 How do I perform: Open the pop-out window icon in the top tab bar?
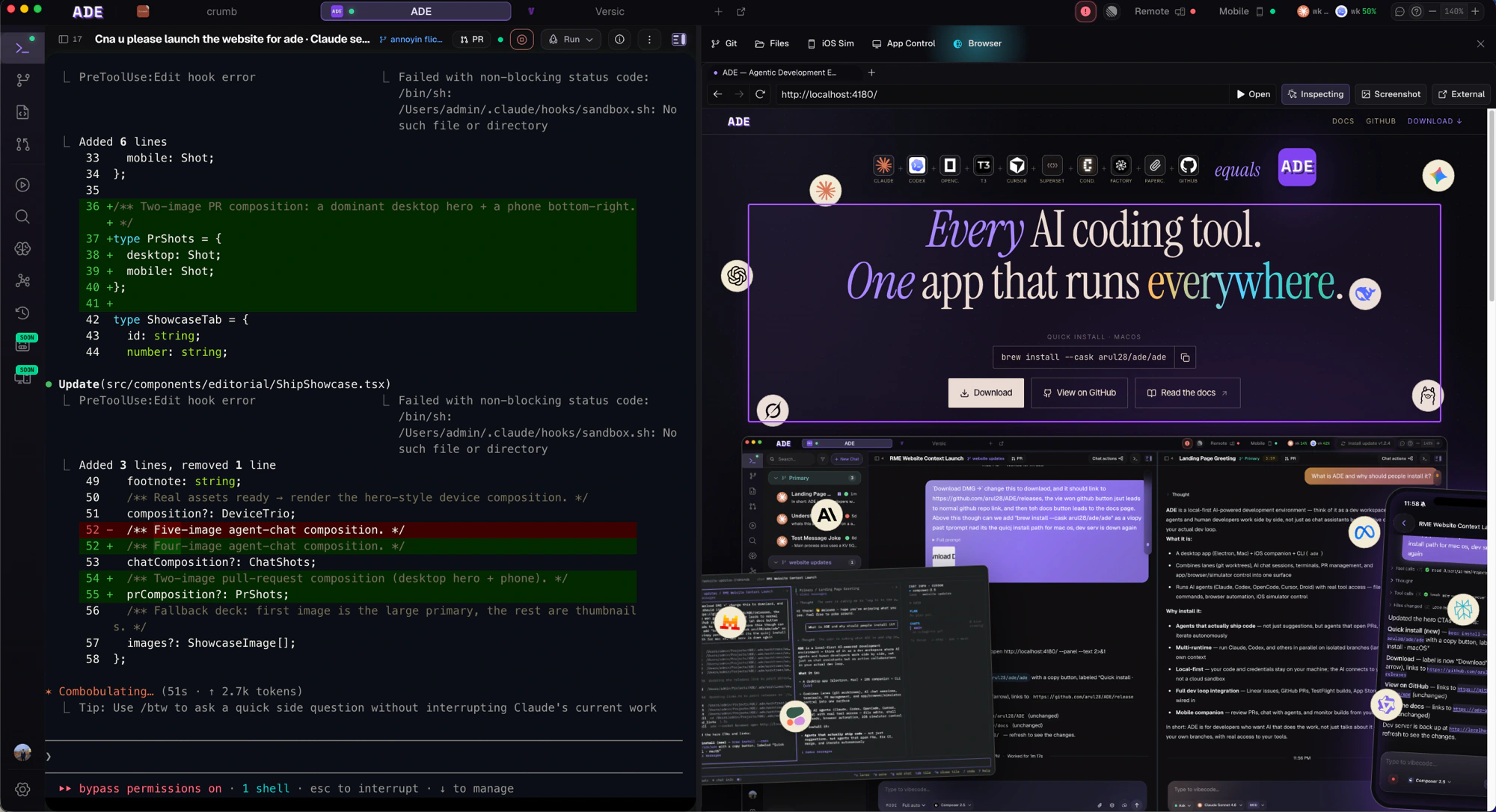coord(741,11)
